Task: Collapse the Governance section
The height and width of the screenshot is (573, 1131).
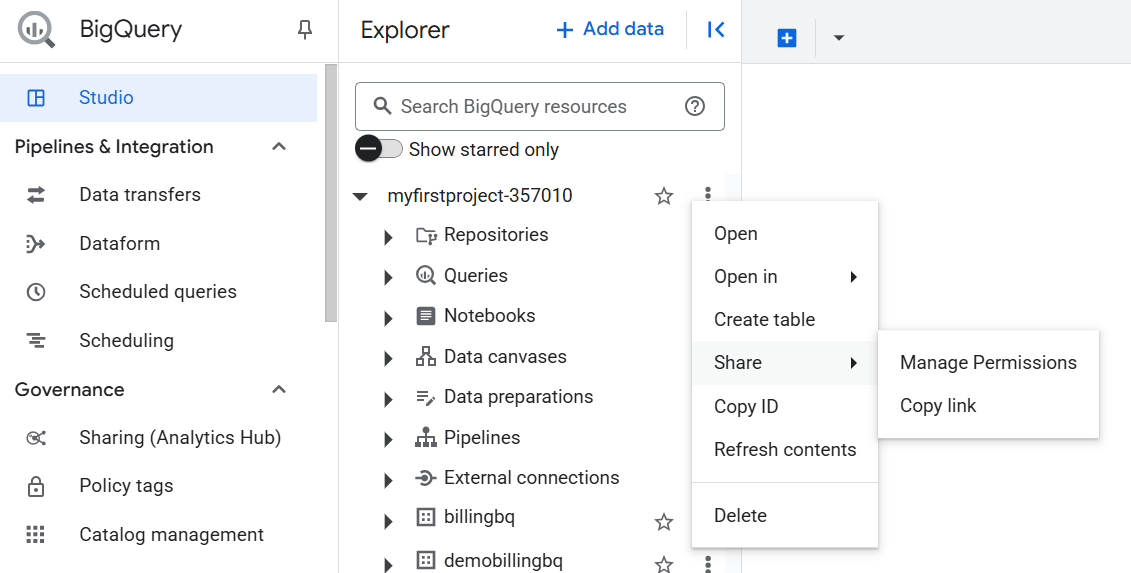Action: click(x=280, y=390)
